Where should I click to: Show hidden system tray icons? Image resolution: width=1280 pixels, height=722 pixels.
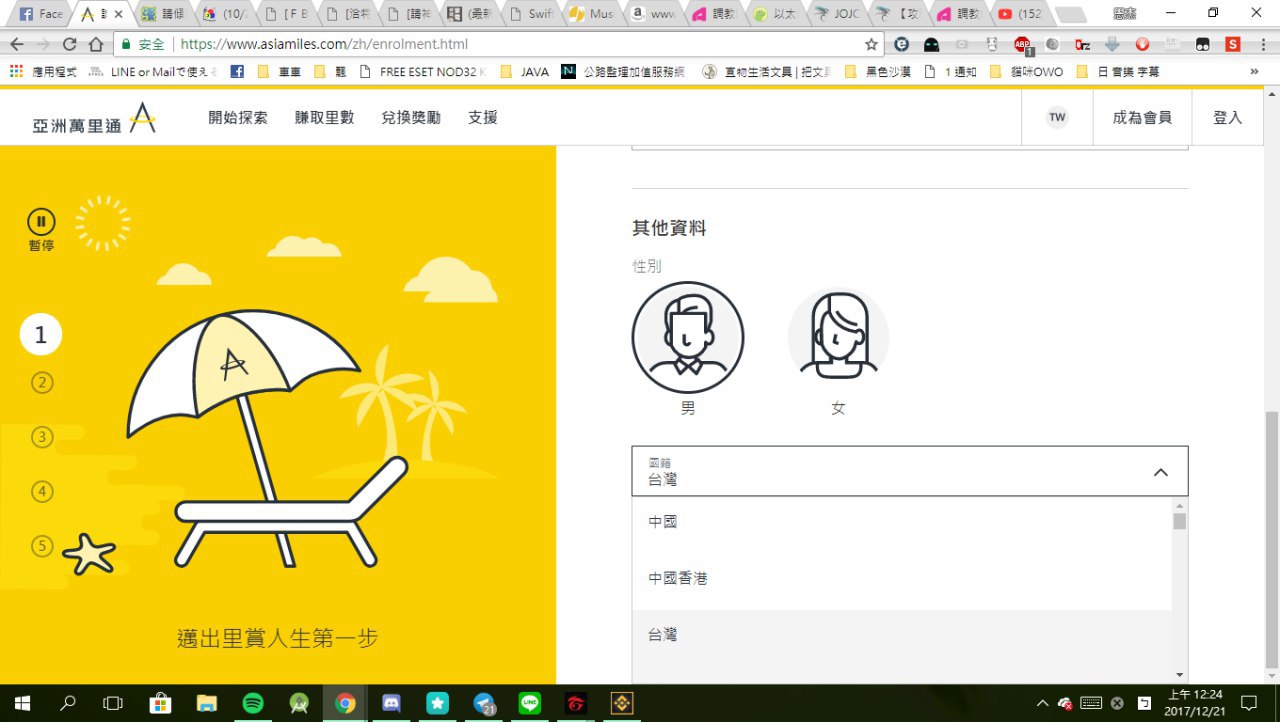(x=1043, y=703)
